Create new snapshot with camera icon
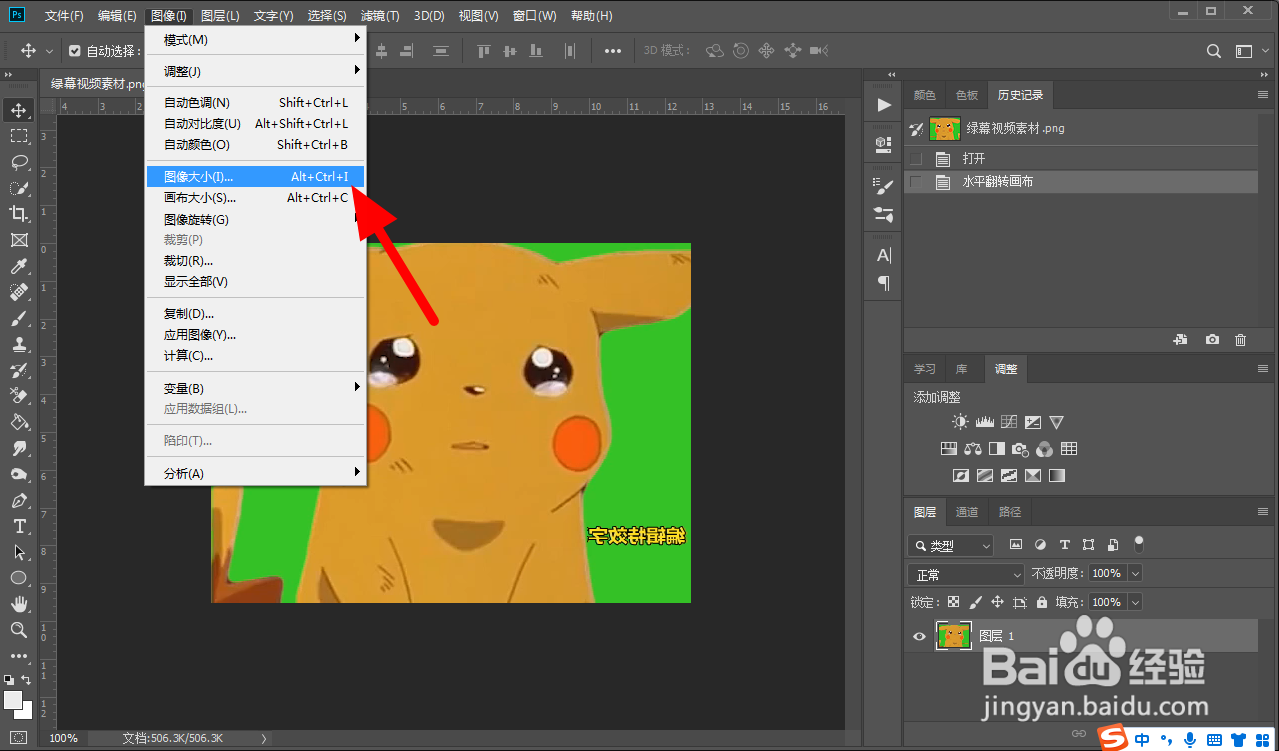Viewport: 1279px width, 751px height. coord(1212,340)
